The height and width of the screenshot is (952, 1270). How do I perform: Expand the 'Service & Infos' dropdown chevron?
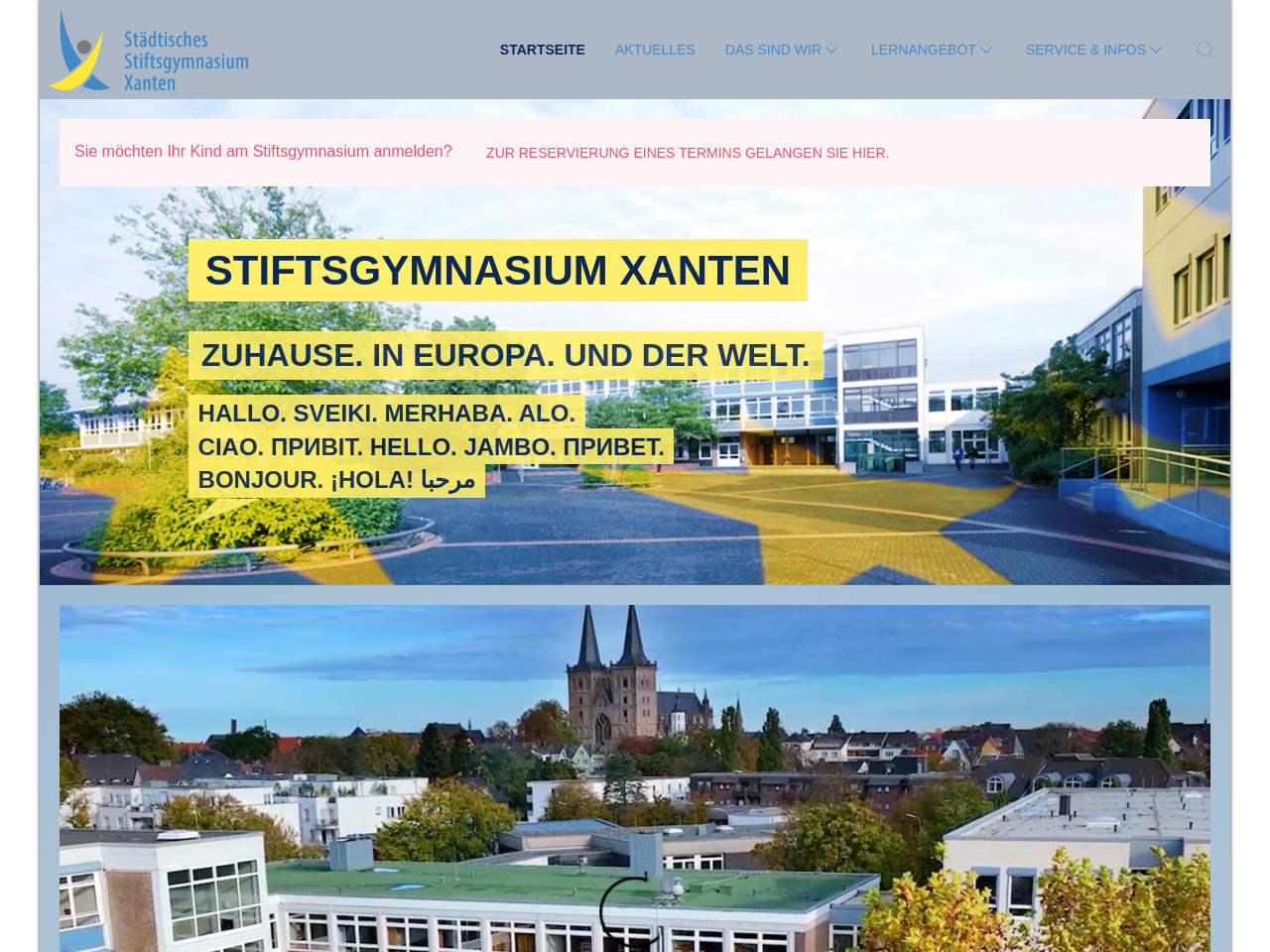(1156, 50)
